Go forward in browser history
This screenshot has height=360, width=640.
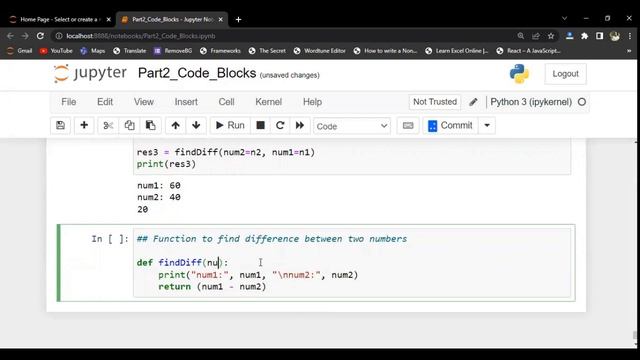pyautogui.click(x=25, y=36)
